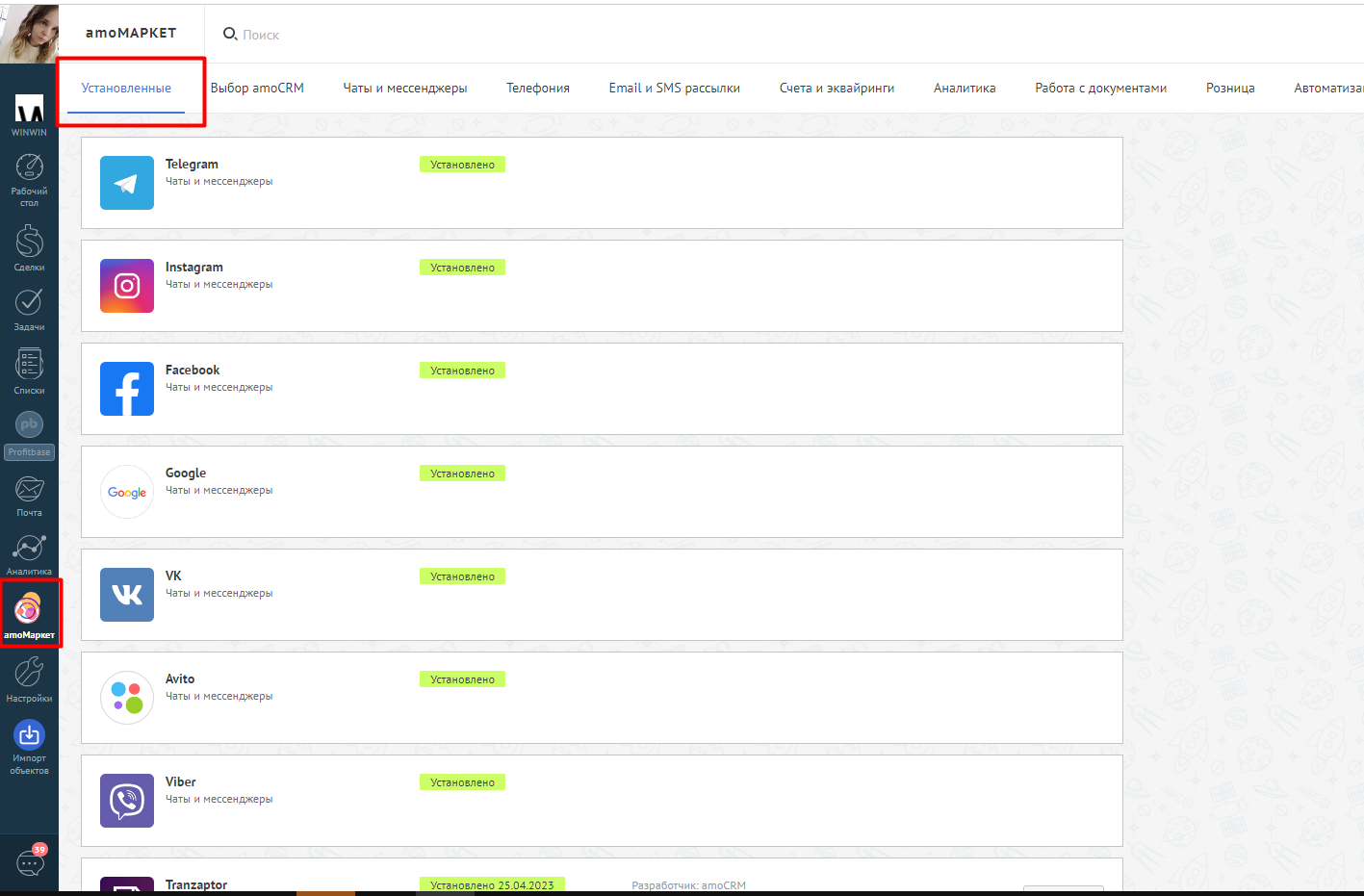The height and width of the screenshot is (896, 1364).
Task: Open Google integration title
Action: coord(186,473)
